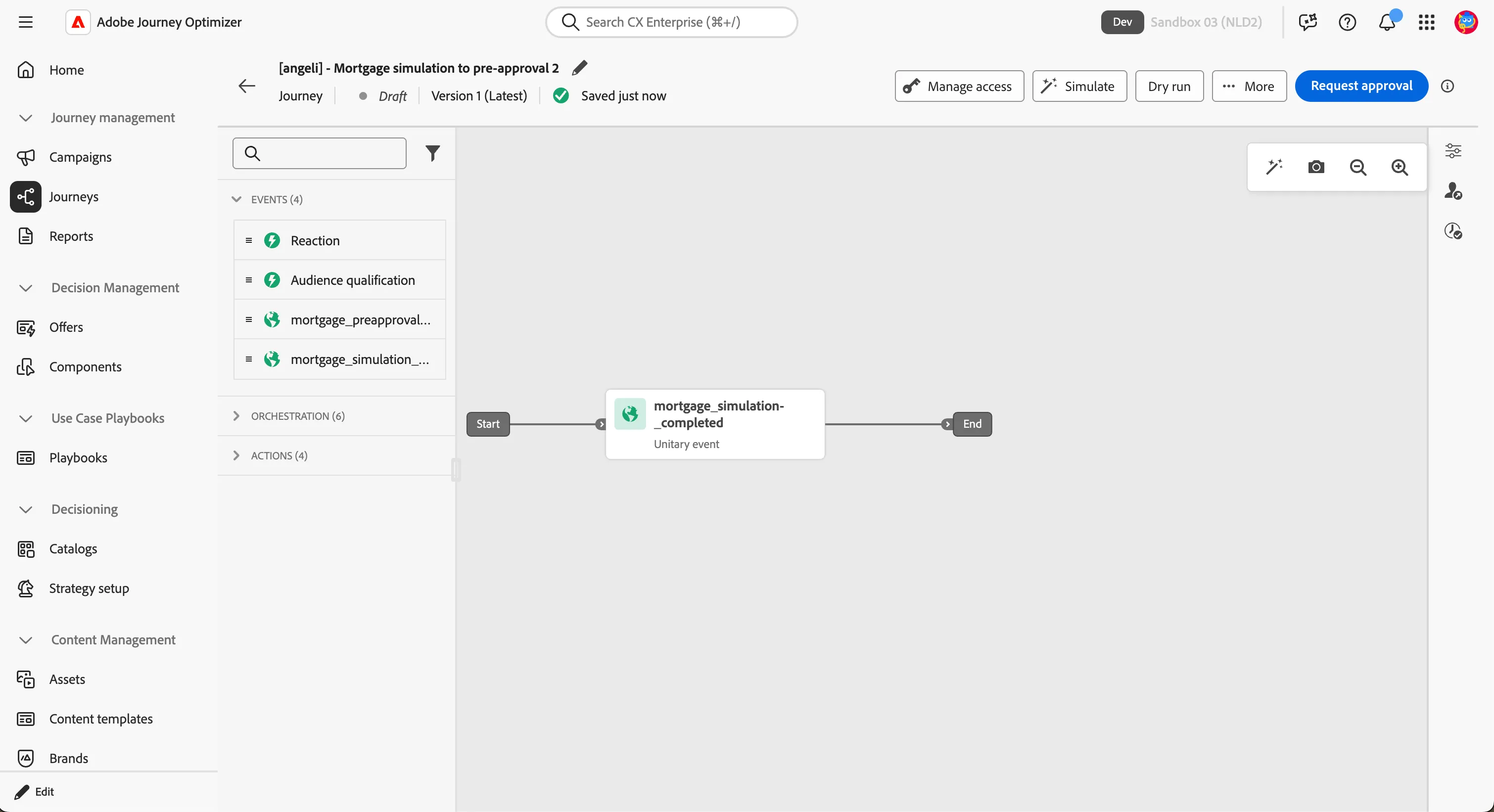The image size is (1494, 812).
Task: Open the app switcher grid icon
Action: point(1427,22)
